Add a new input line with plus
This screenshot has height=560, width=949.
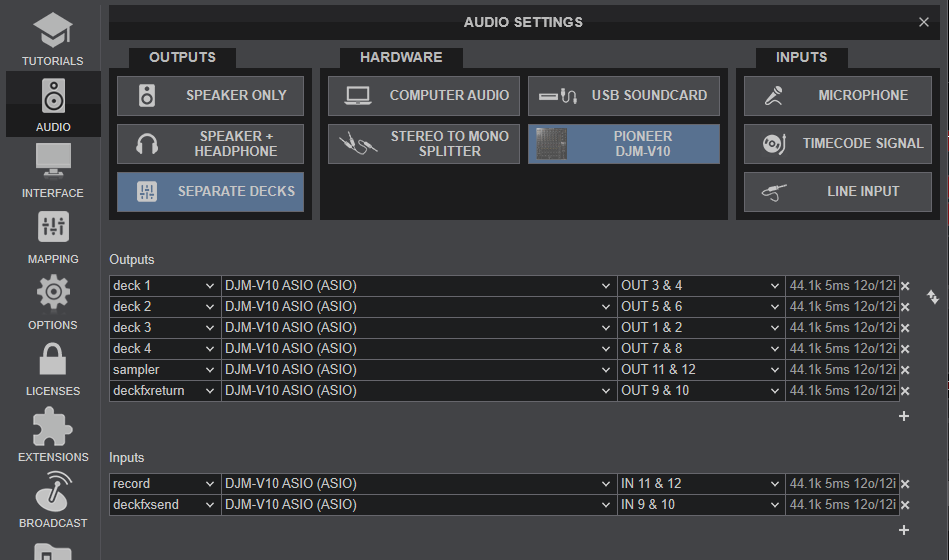tap(904, 530)
